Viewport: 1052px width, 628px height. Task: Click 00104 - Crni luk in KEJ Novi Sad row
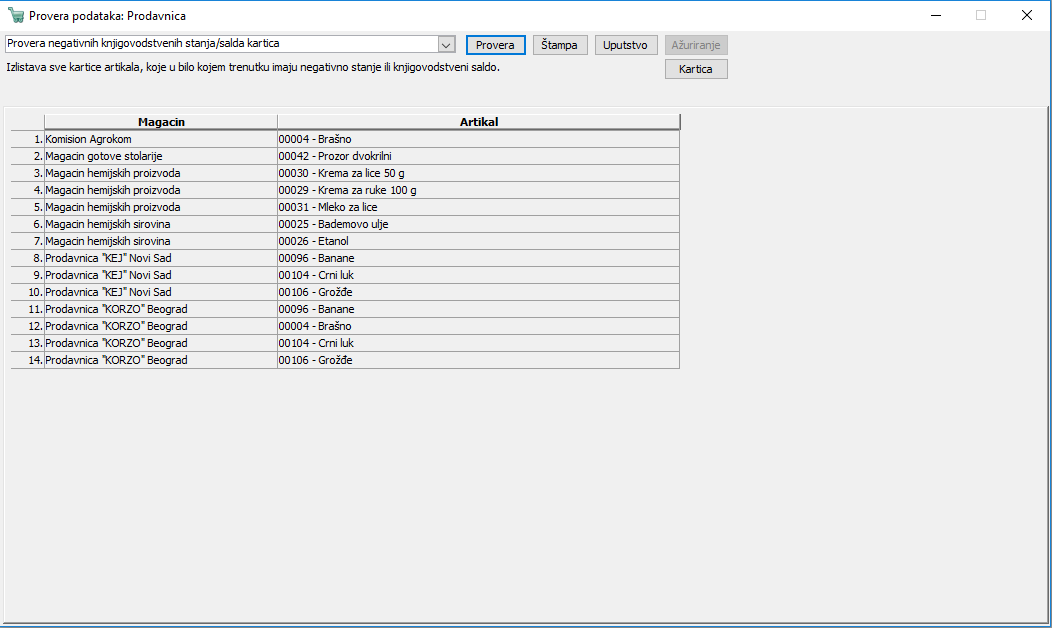(478, 275)
